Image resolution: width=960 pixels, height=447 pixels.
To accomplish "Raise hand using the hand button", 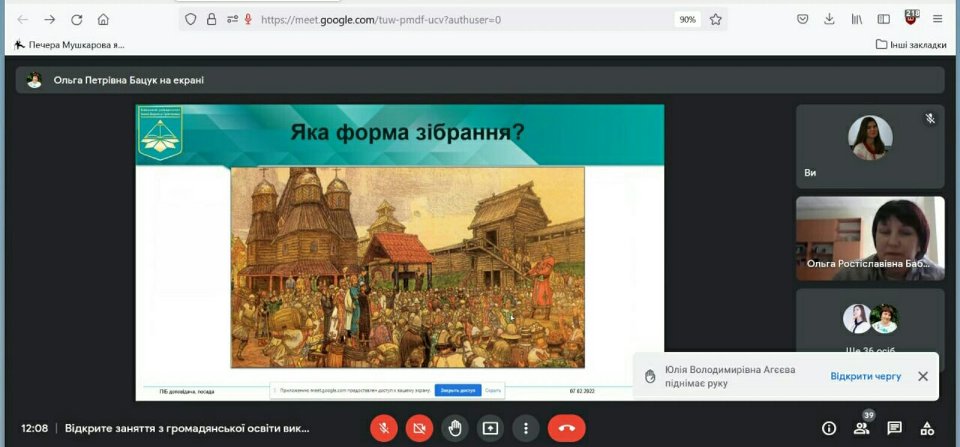I will [455, 428].
